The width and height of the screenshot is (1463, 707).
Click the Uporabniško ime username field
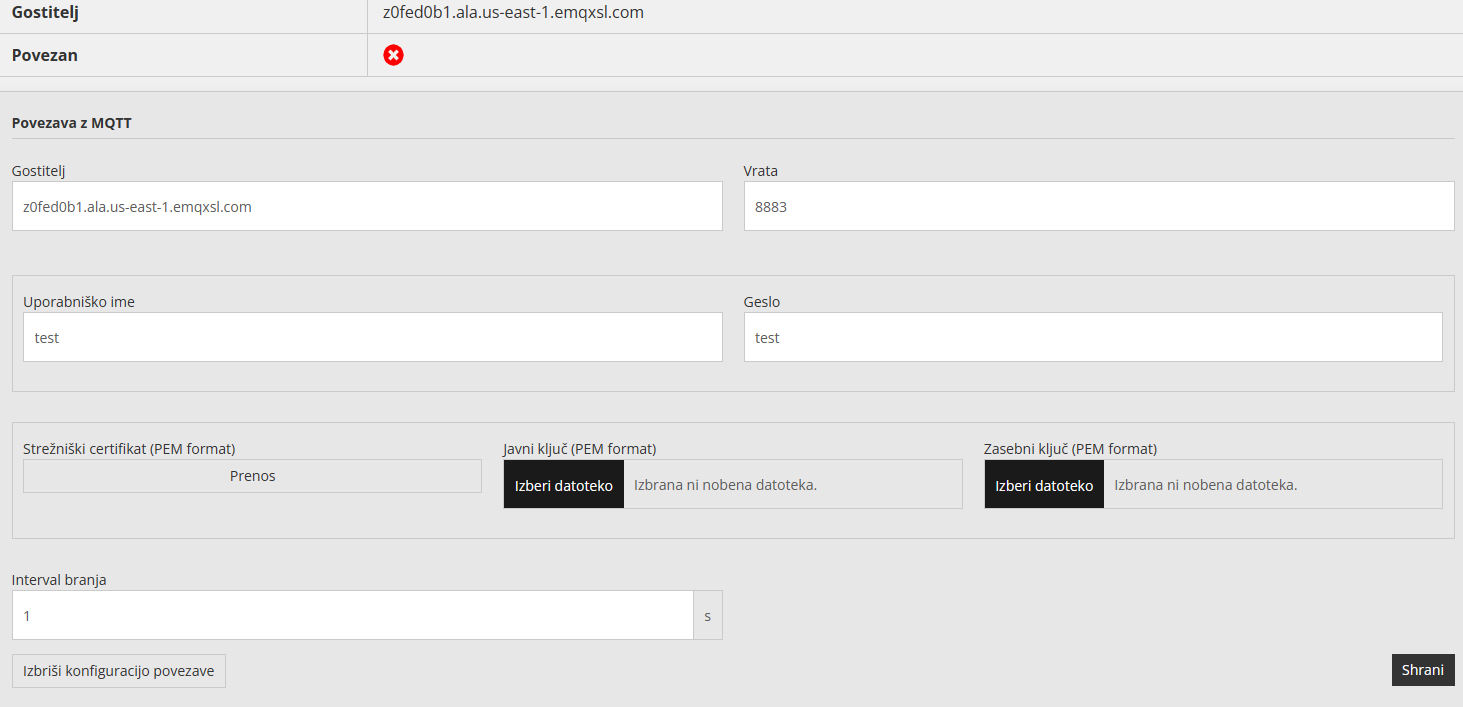coord(372,337)
